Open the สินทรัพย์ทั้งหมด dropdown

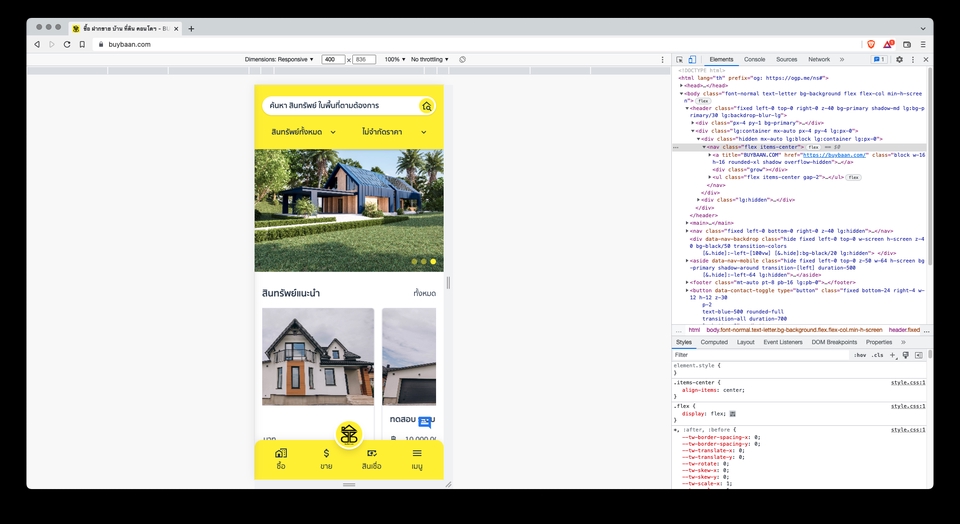pyautogui.click(x=304, y=132)
